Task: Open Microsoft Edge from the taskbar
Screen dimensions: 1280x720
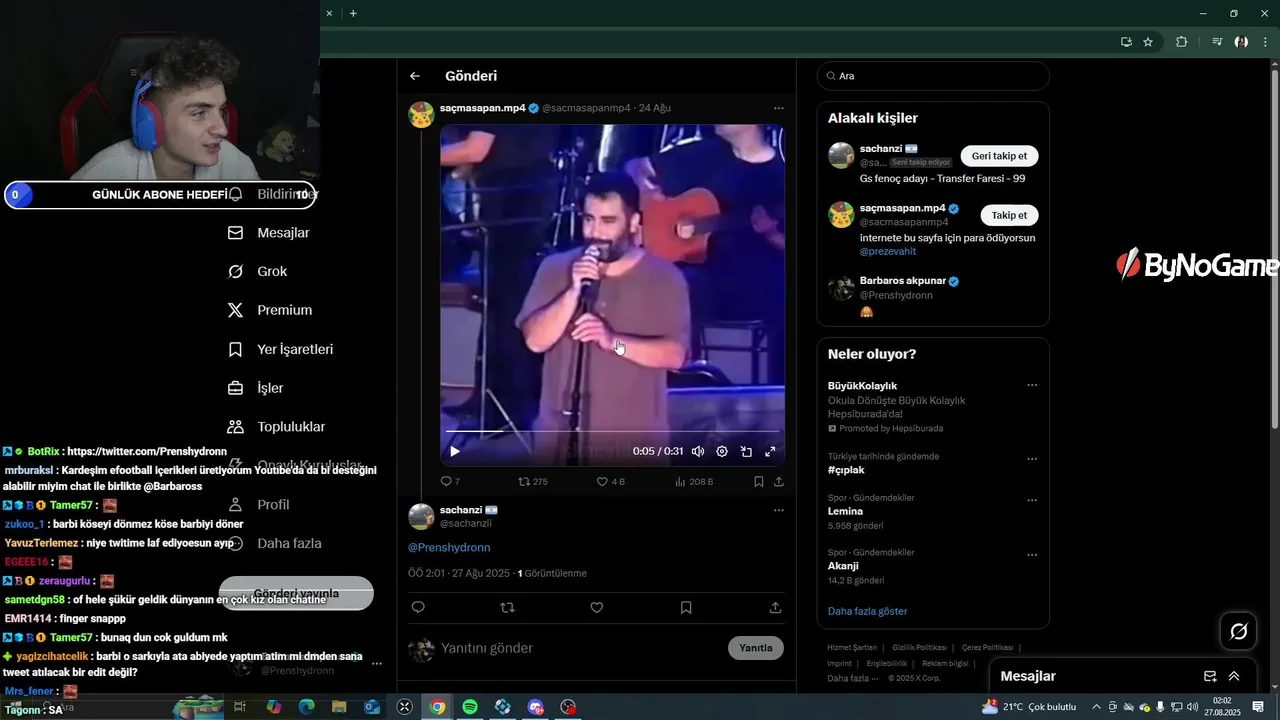Action: (307, 707)
